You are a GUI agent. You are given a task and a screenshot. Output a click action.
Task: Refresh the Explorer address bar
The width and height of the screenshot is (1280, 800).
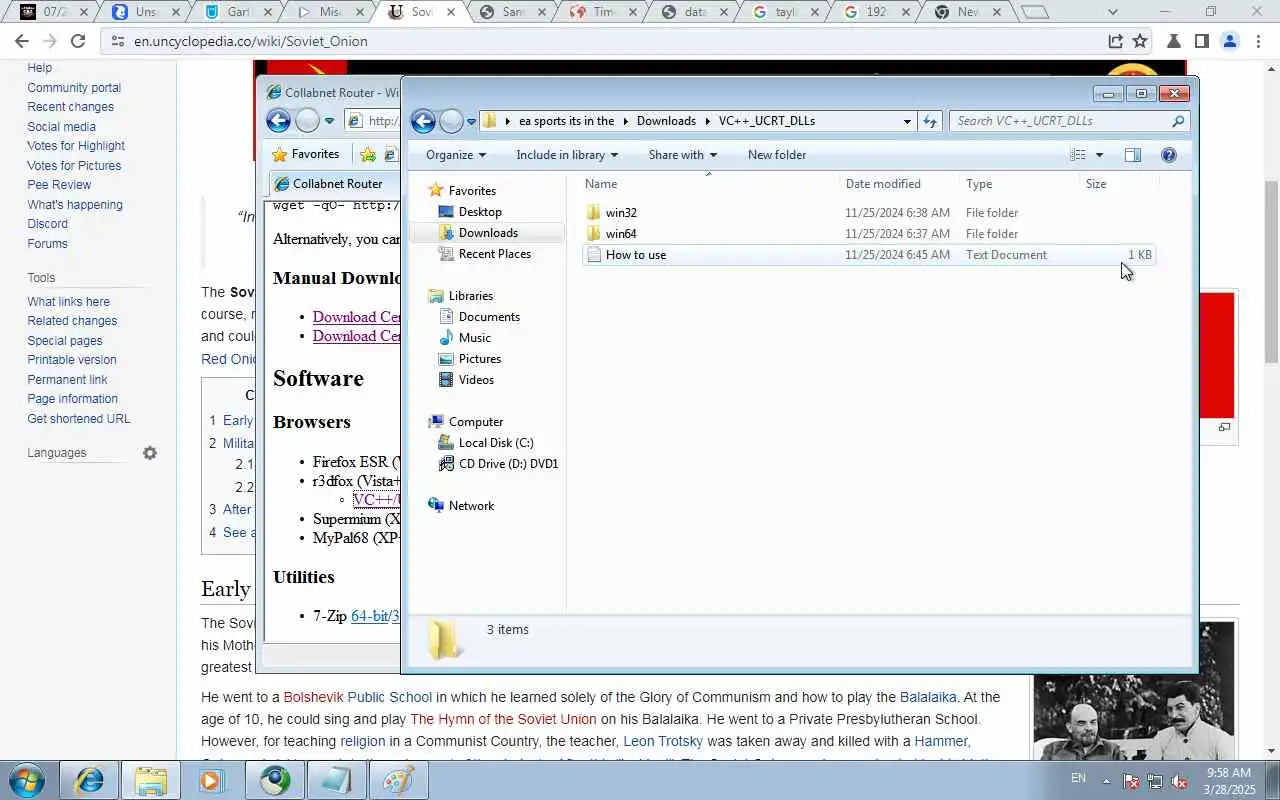point(930,121)
